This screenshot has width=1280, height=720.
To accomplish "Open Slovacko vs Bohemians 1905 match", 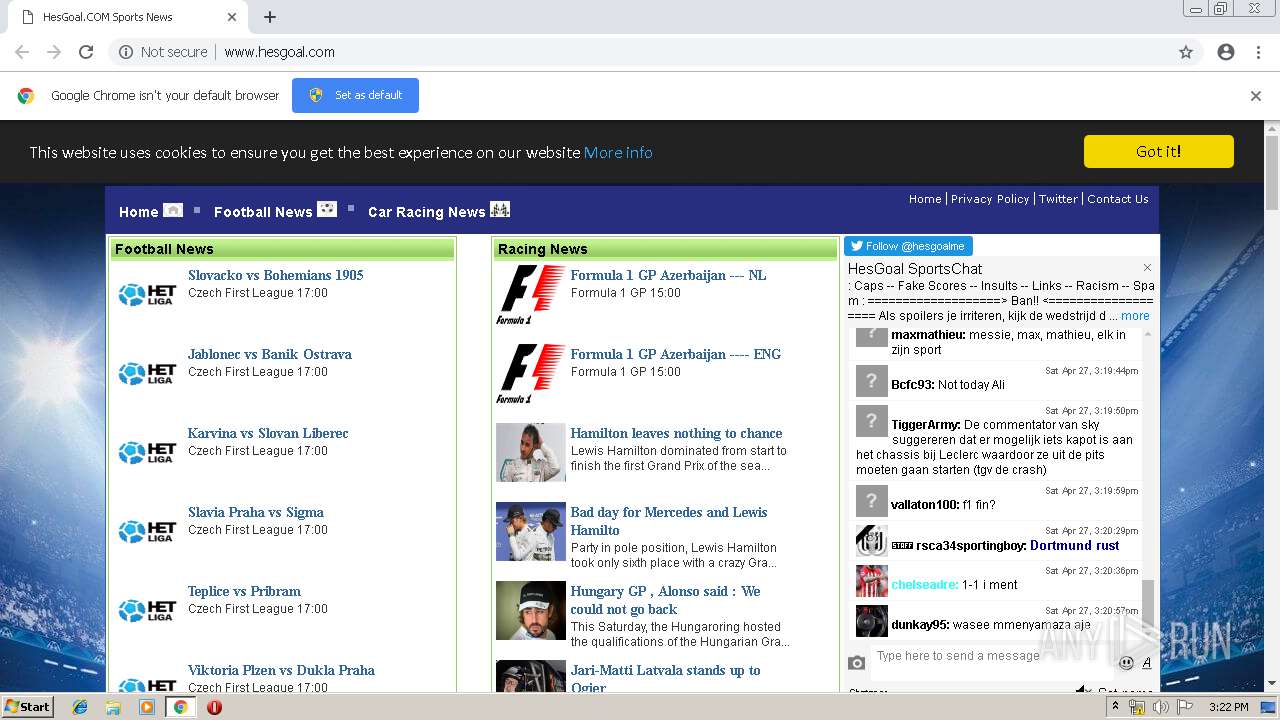I will pyautogui.click(x=276, y=275).
